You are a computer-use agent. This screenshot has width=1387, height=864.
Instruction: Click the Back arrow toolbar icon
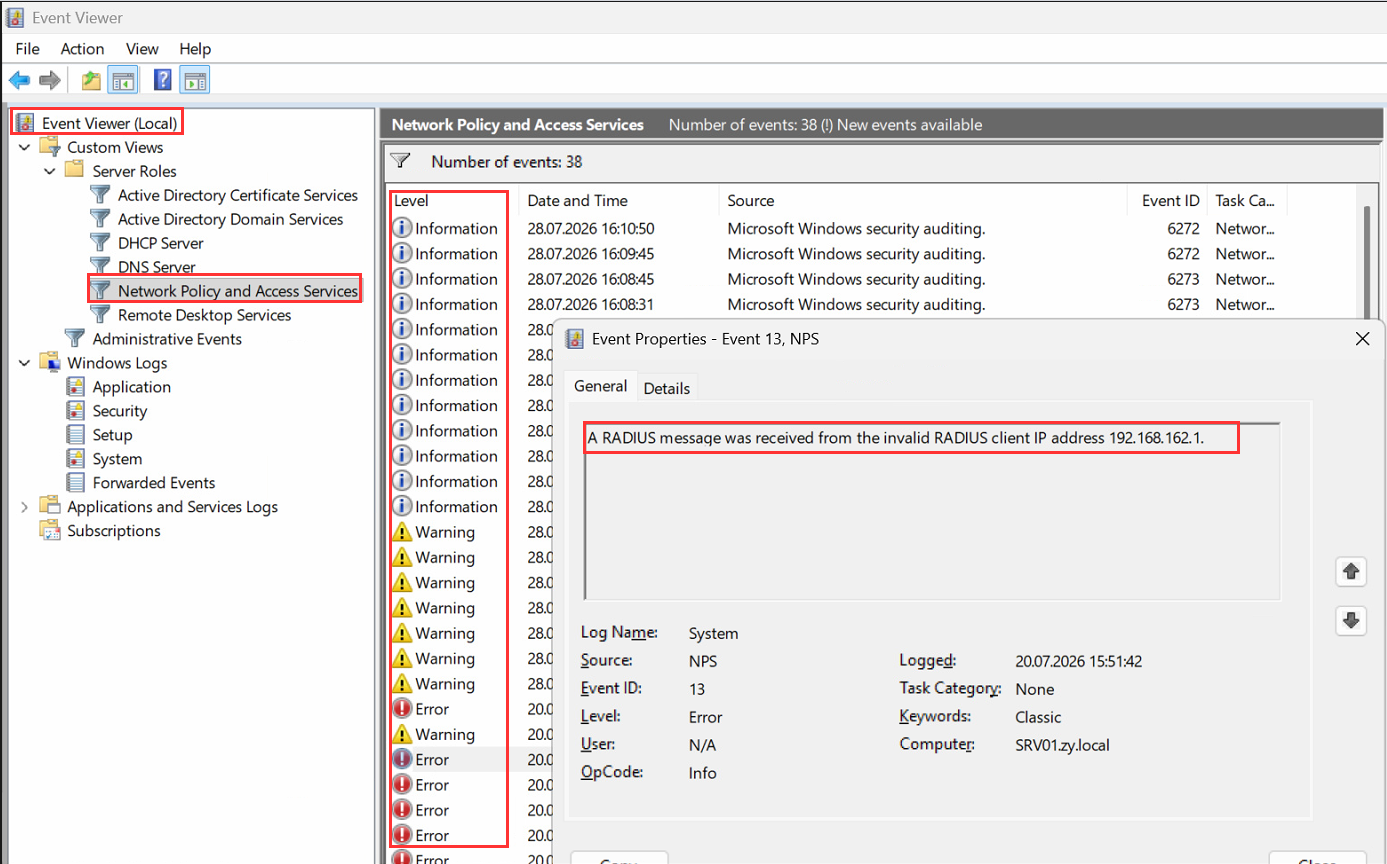point(19,80)
